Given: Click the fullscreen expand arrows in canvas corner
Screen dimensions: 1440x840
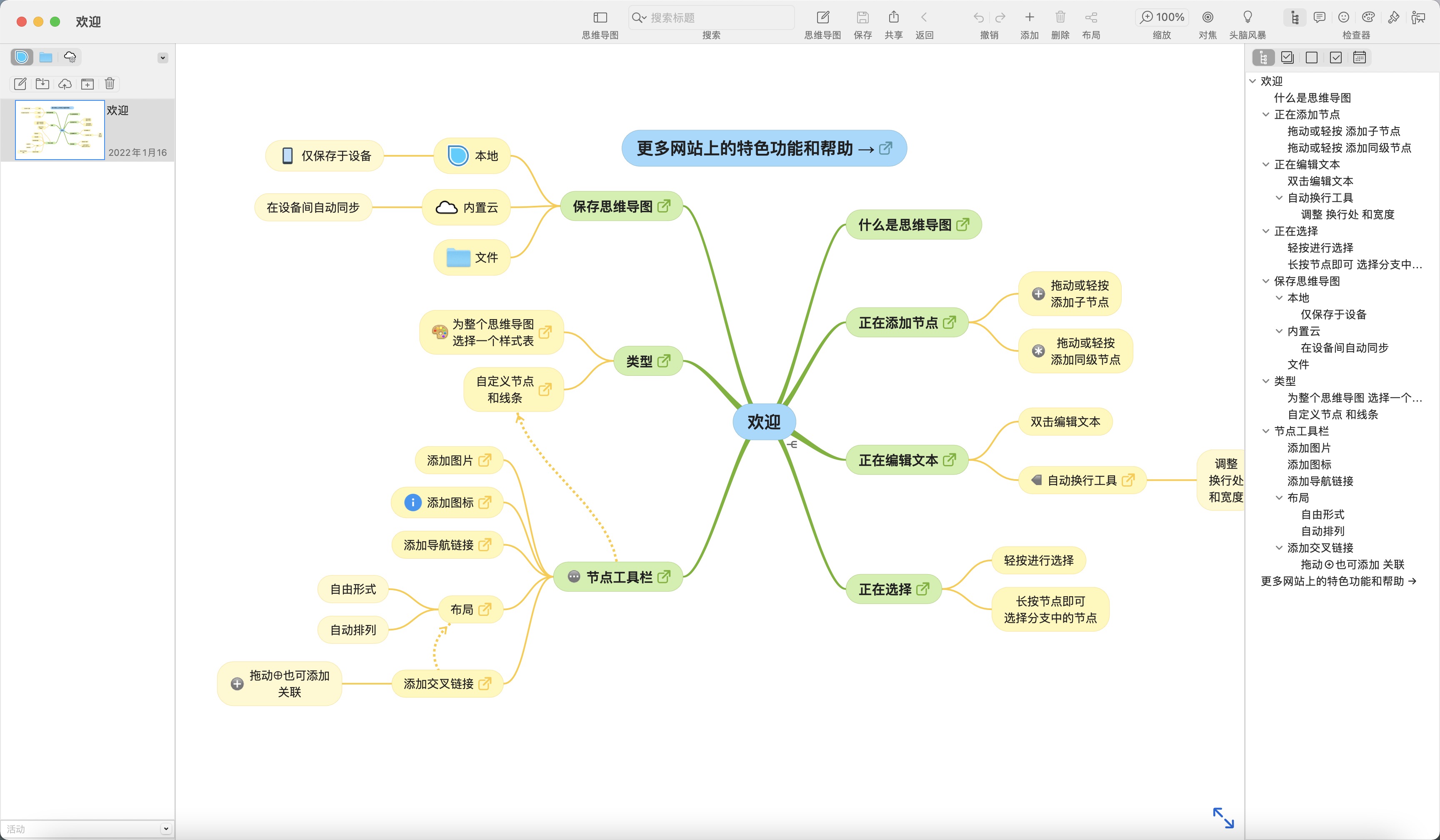Looking at the screenshot, I should 1223,818.
